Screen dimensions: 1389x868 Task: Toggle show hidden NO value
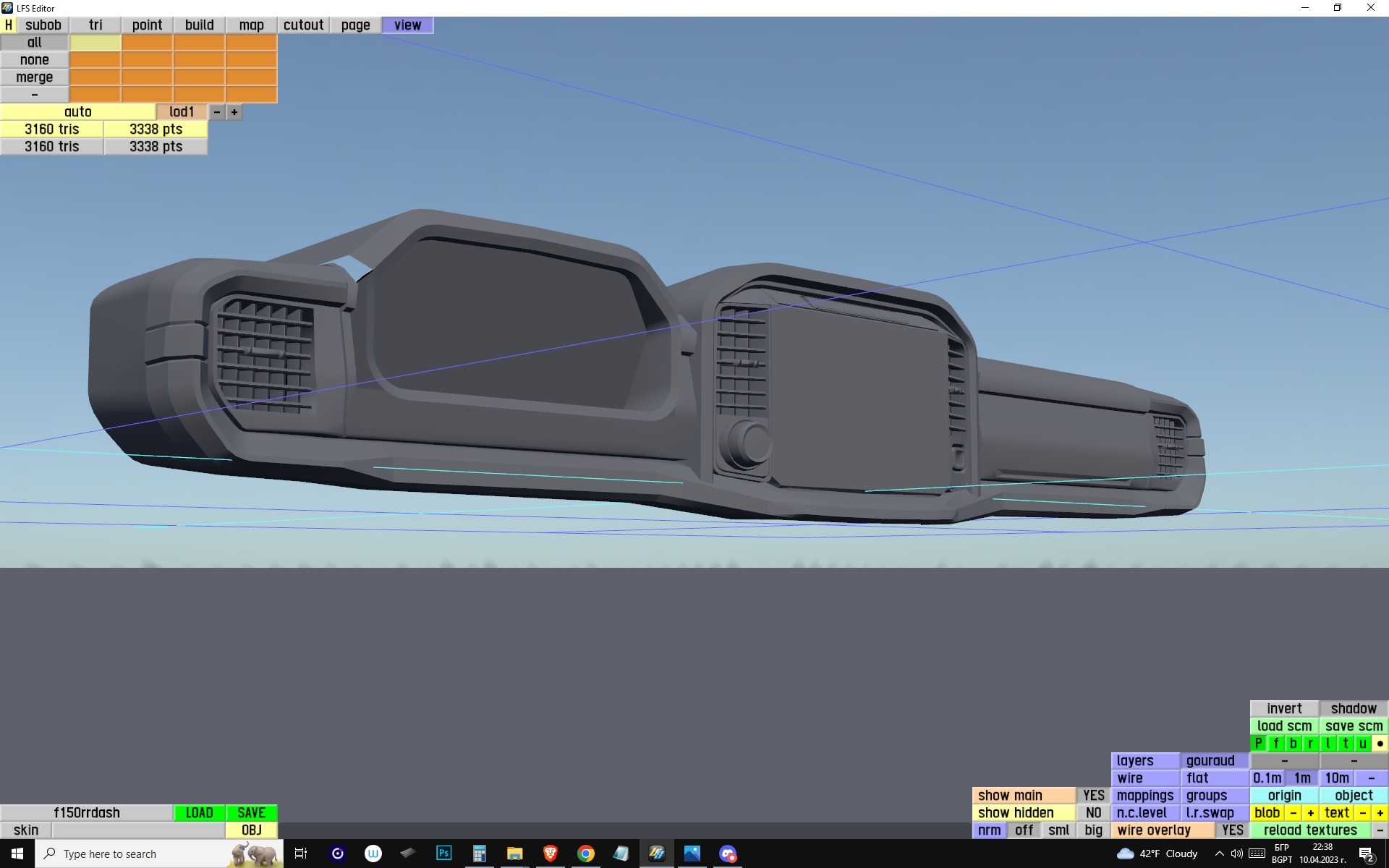(1093, 812)
